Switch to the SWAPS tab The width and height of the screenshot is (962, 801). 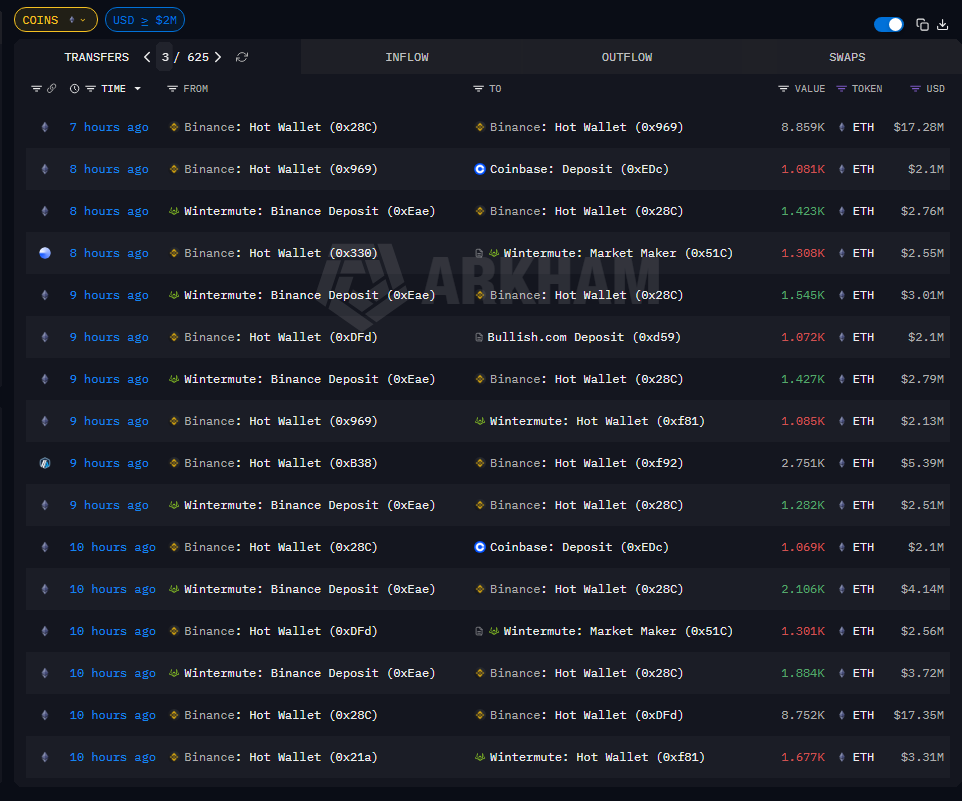pyautogui.click(x=847, y=57)
